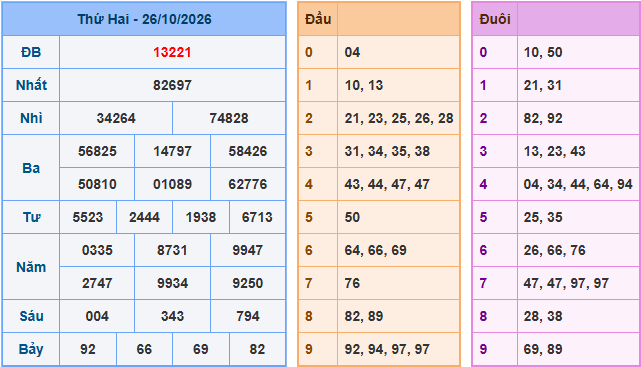Click the Đuôi table values '69, 89'
The height and width of the screenshot is (367, 641).
click(x=543, y=349)
